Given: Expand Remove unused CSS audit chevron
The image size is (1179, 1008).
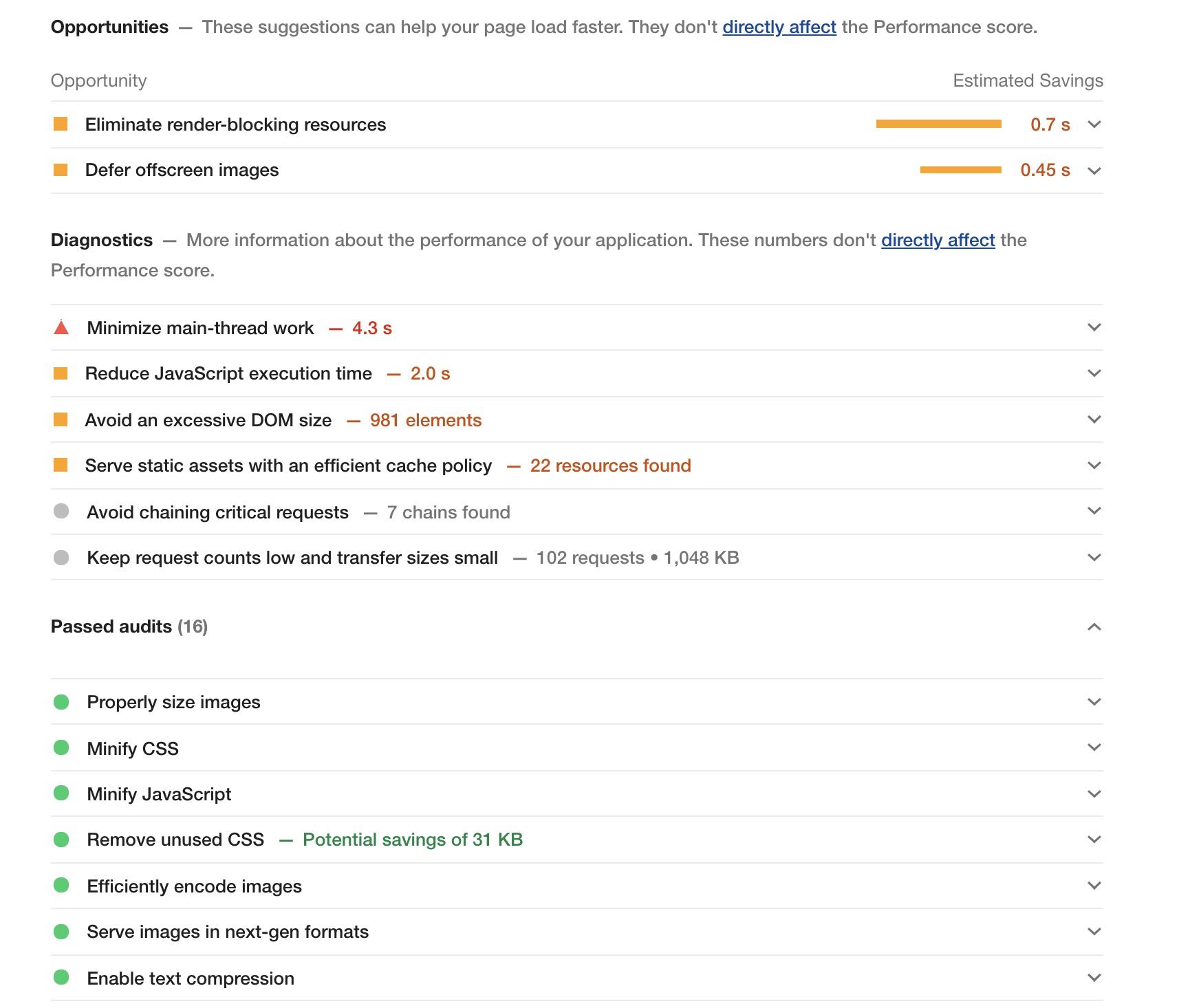Looking at the screenshot, I should coord(1094,840).
